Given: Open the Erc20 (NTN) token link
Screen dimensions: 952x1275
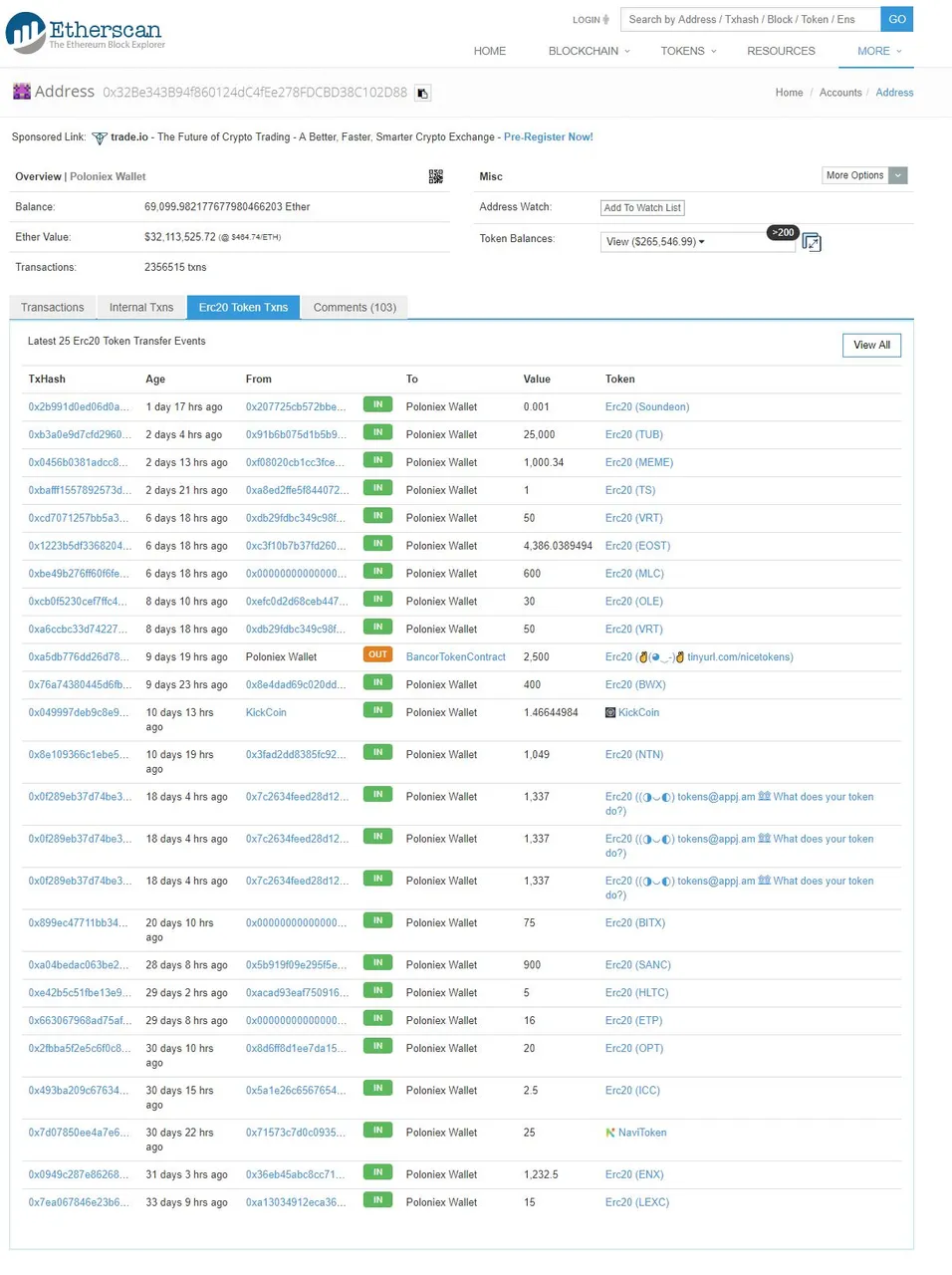Looking at the screenshot, I should click(634, 755).
